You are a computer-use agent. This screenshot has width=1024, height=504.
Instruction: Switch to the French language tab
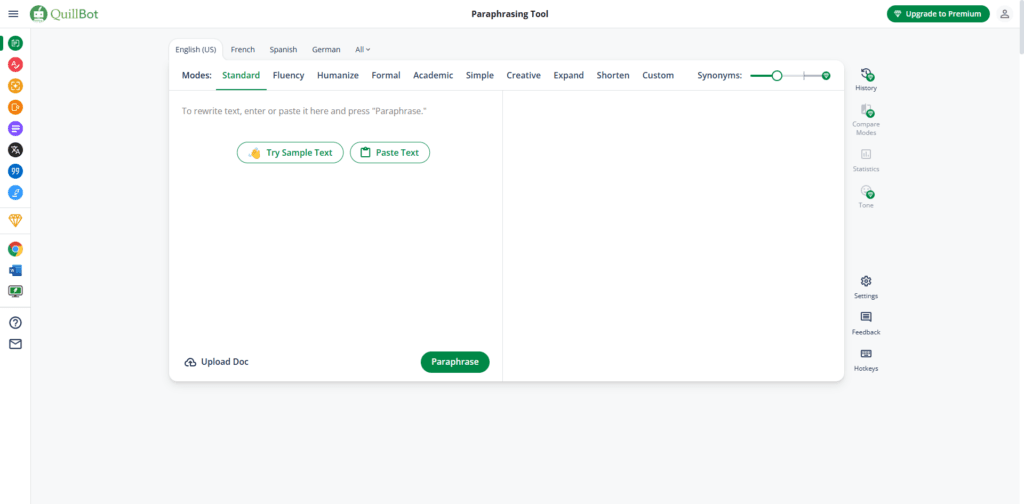point(243,50)
